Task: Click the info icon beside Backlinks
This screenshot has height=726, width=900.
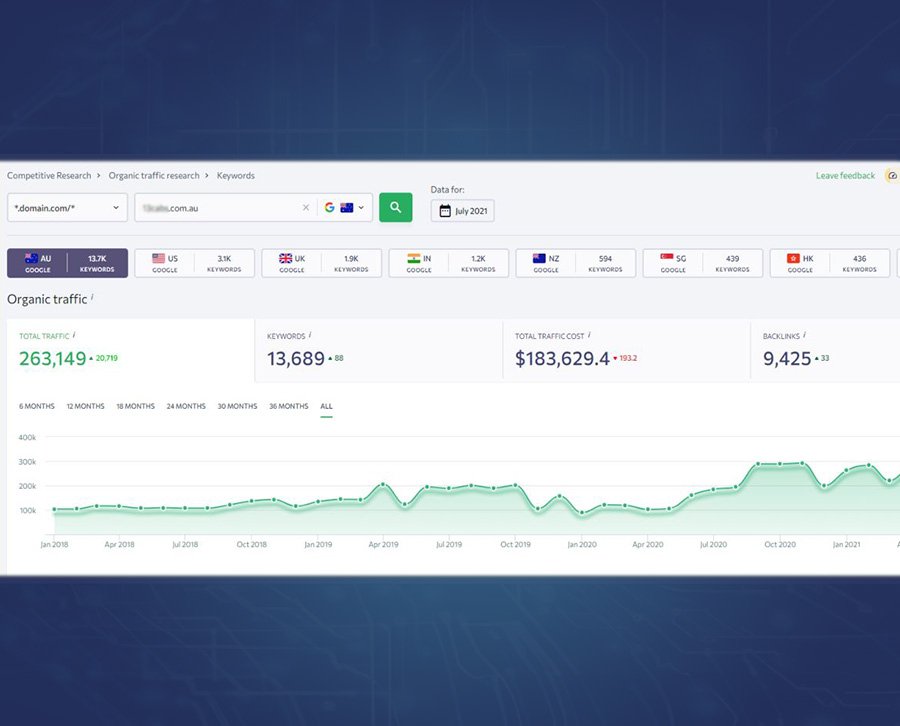Action: point(804,336)
